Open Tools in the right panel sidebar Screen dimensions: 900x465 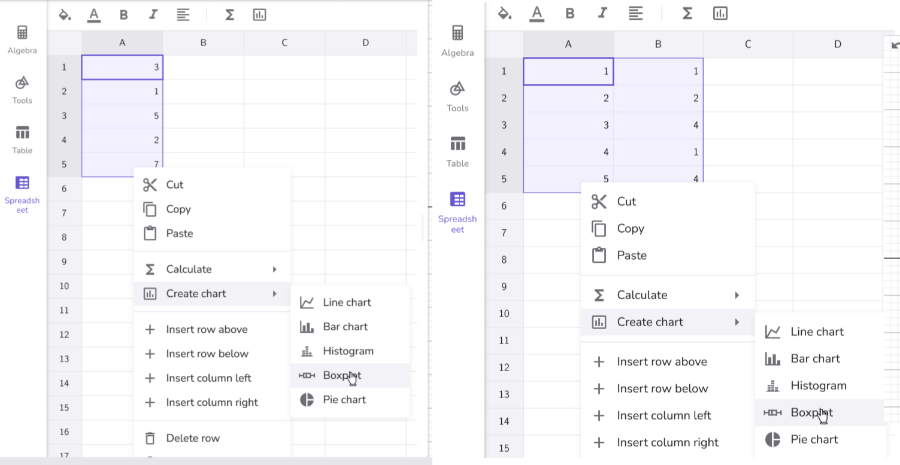[x=457, y=96]
